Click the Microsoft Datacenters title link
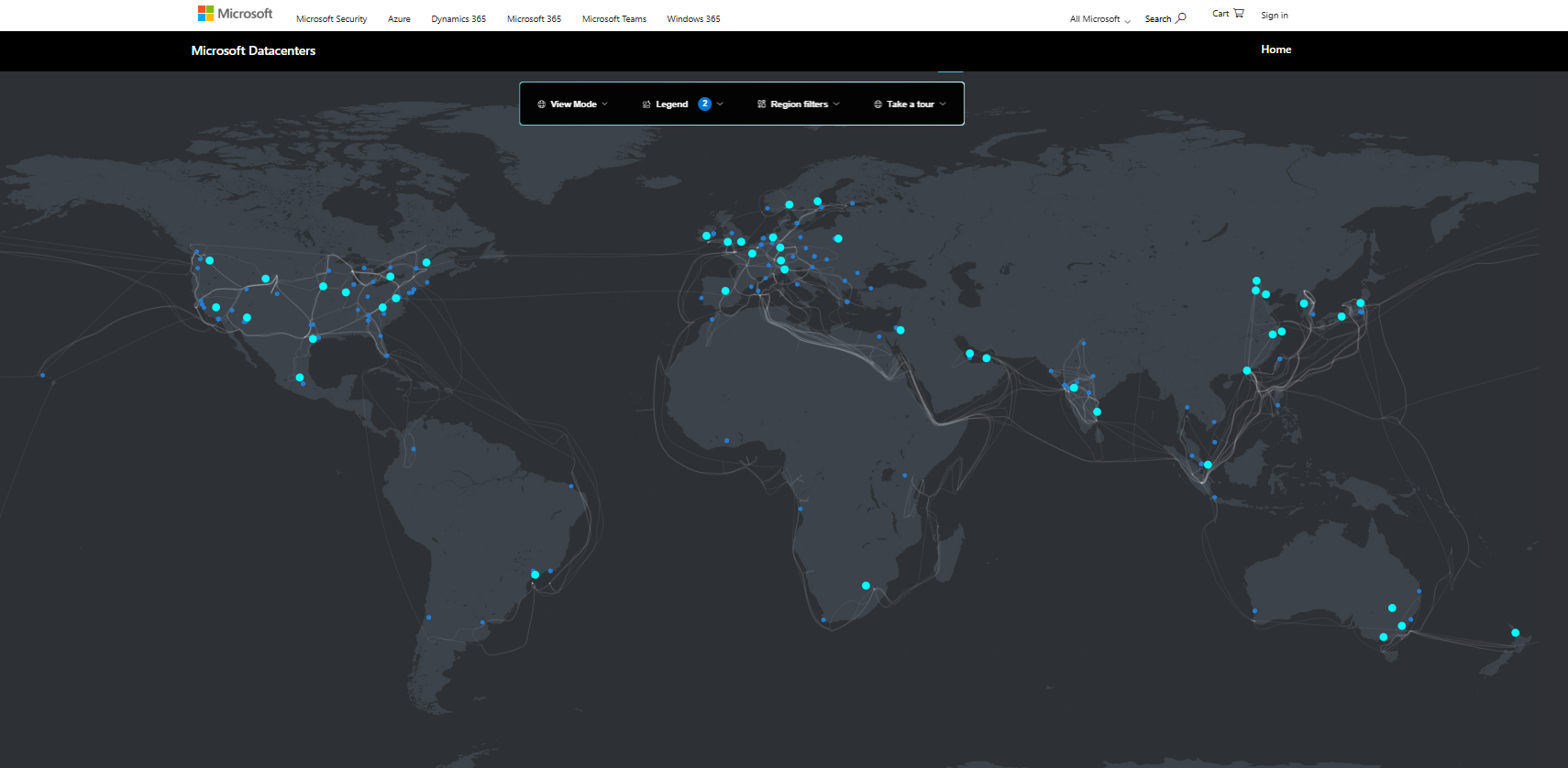This screenshot has height=768, width=1568. pos(253,51)
